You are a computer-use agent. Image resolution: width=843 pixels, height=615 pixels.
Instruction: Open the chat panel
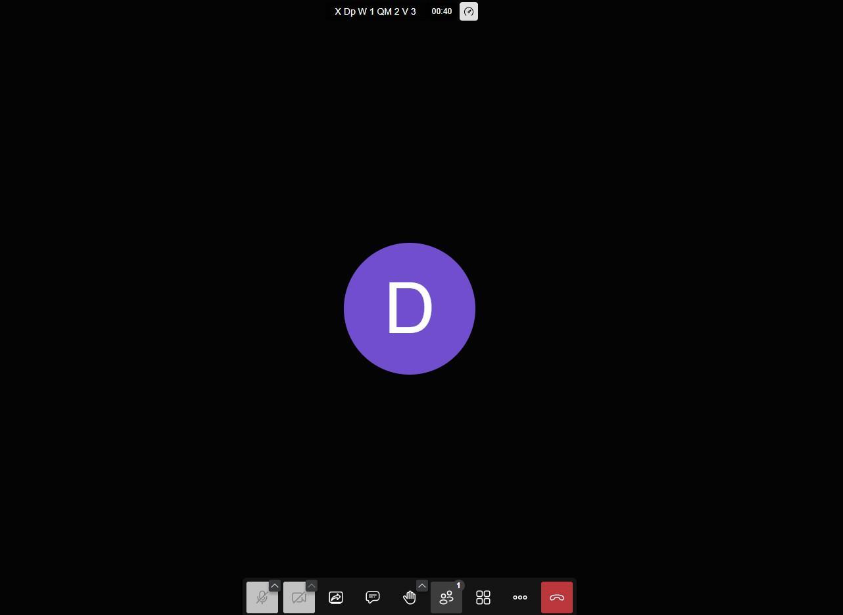(x=373, y=597)
